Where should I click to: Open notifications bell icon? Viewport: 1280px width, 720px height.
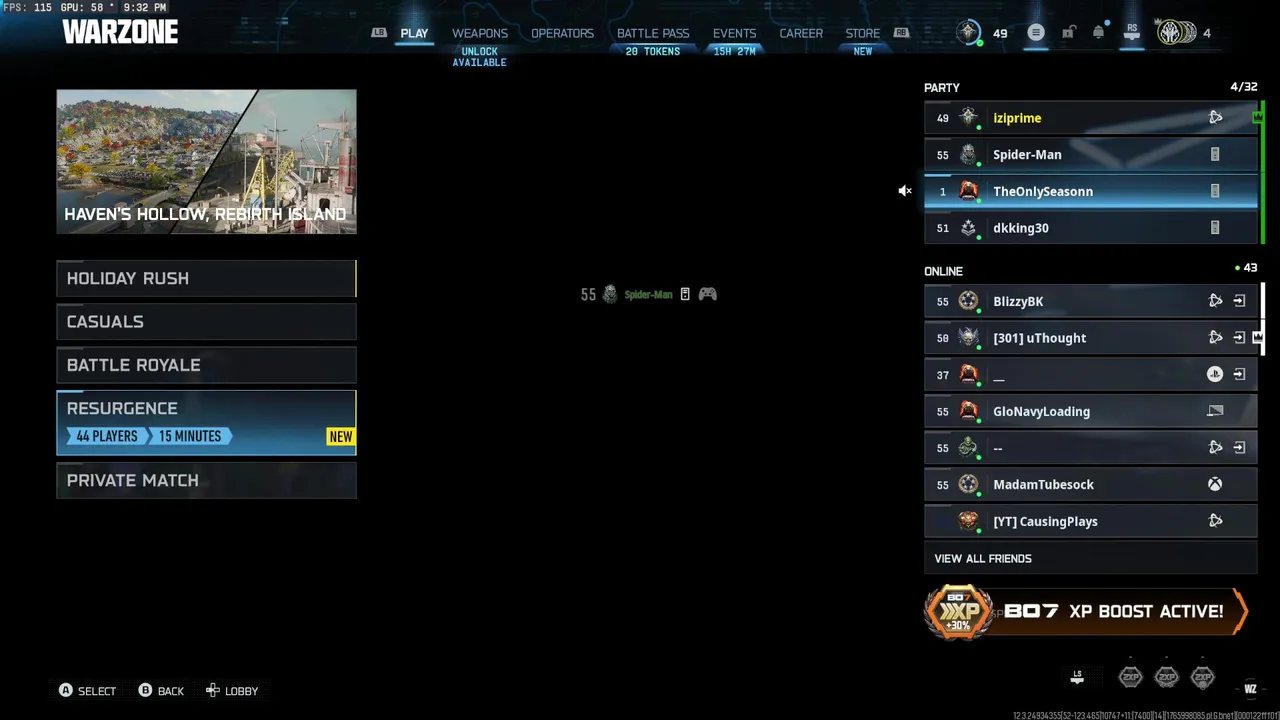(x=1098, y=33)
